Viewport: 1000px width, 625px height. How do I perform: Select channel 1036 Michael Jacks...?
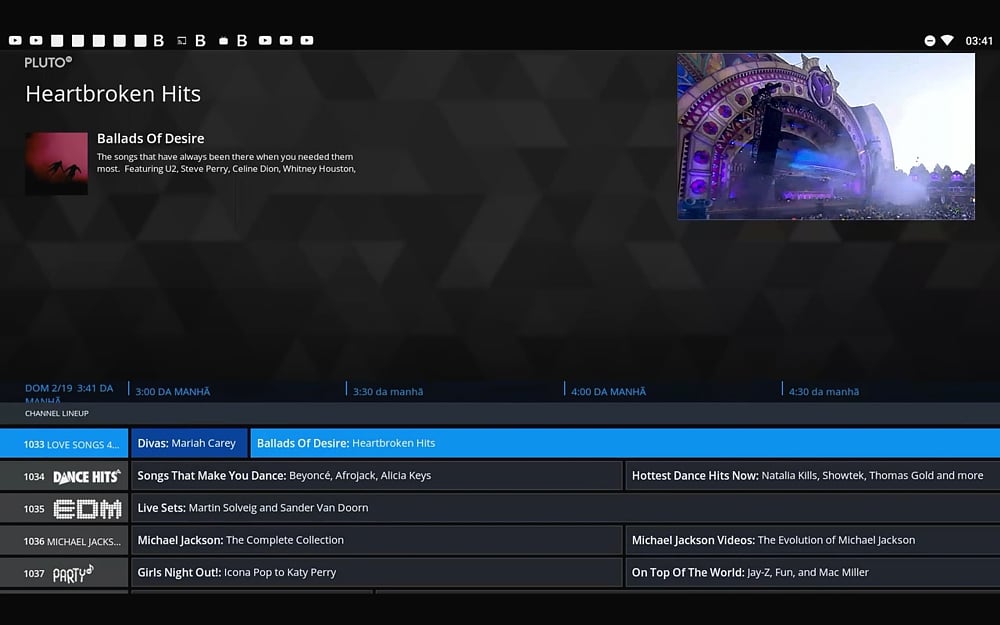click(x=64, y=541)
